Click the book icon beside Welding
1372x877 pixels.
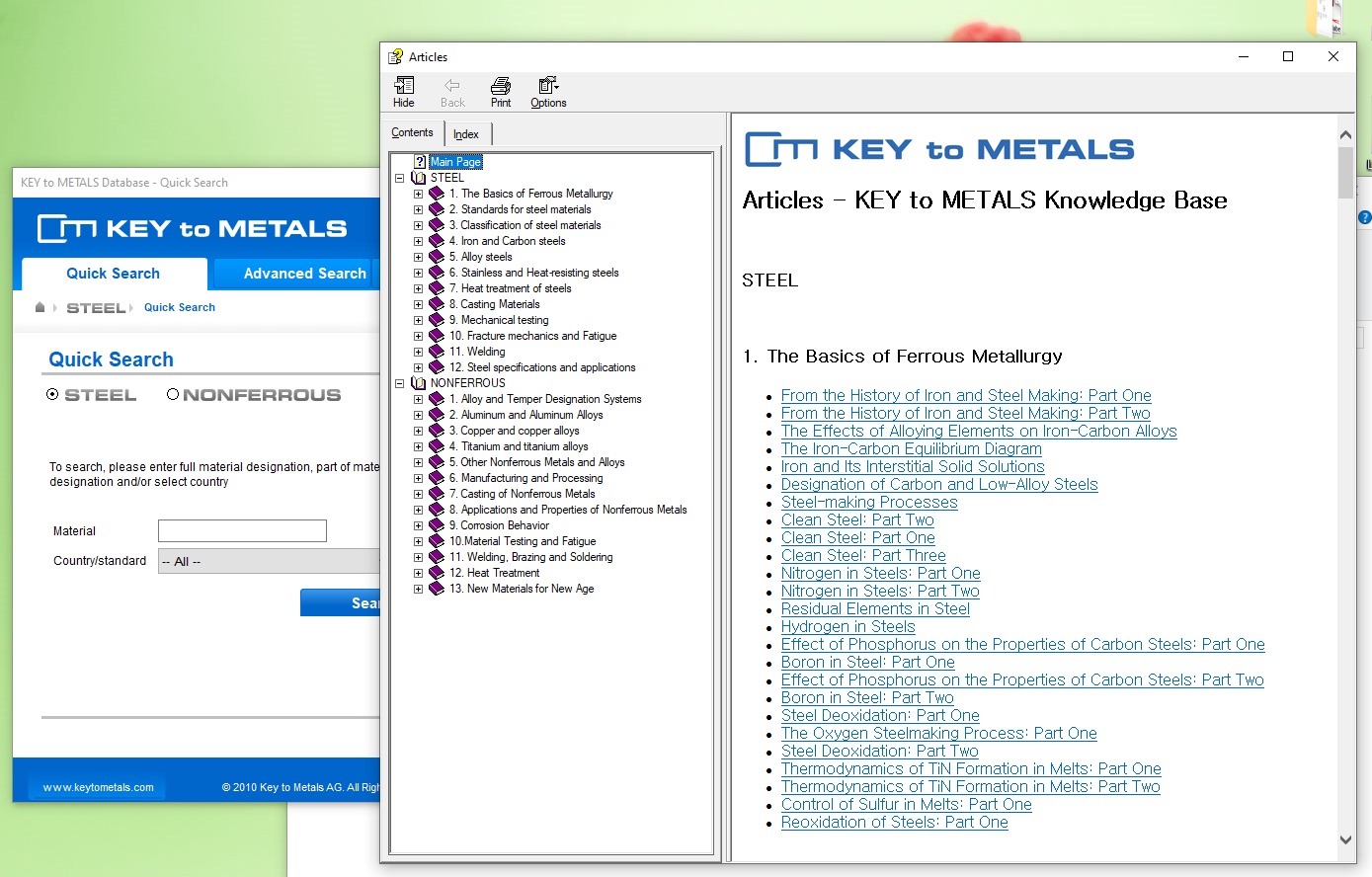(437, 352)
